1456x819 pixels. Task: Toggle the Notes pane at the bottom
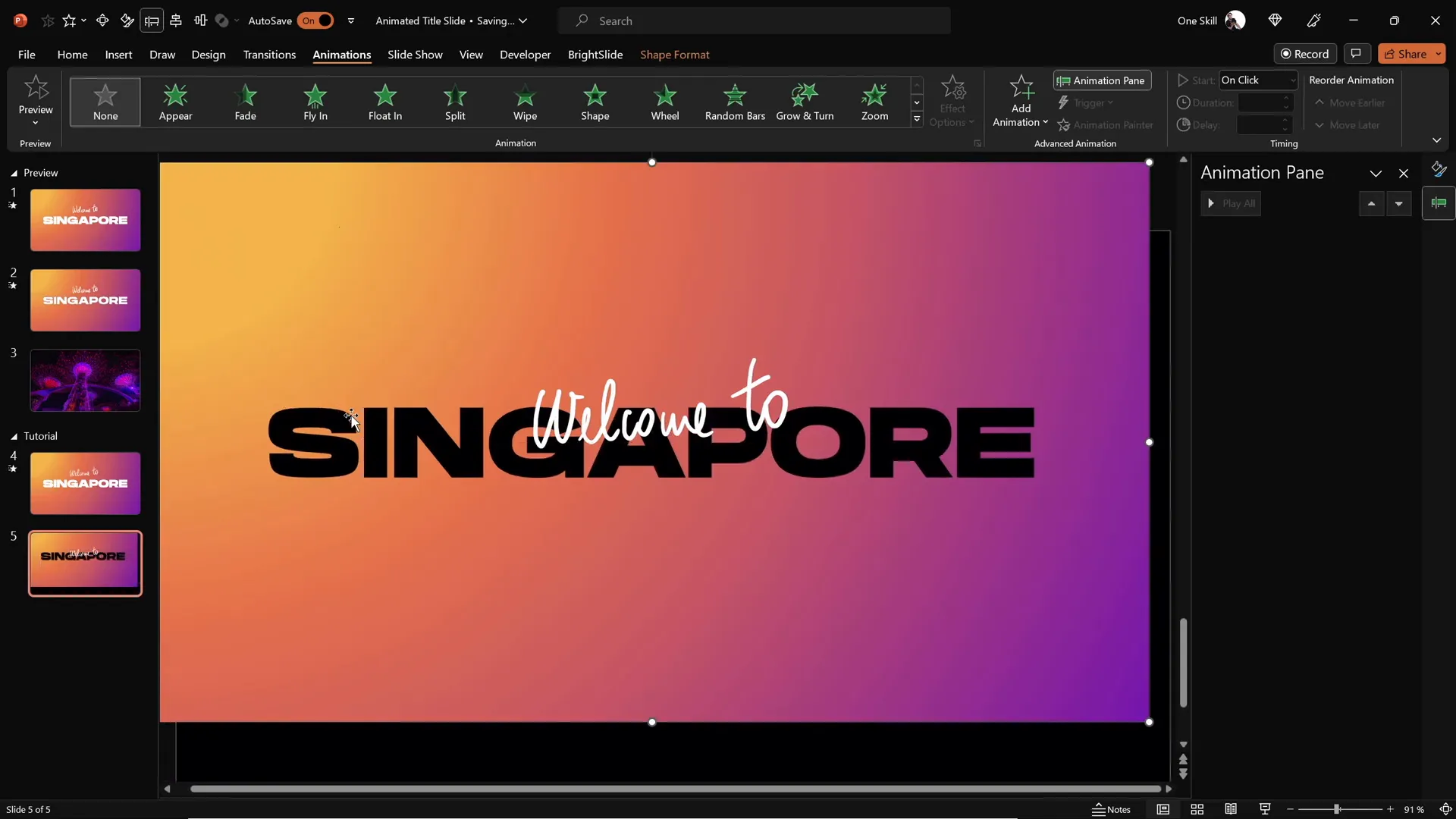(x=1112, y=809)
